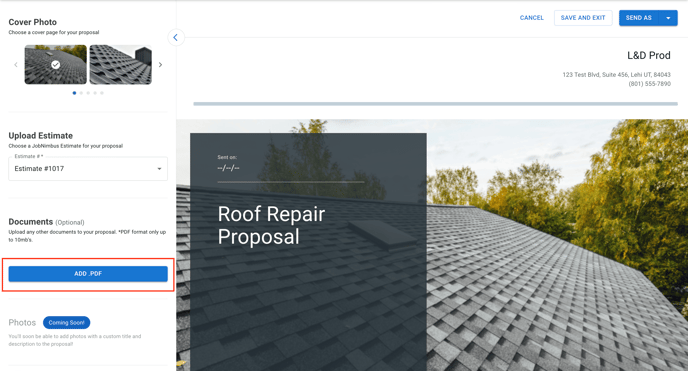This screenshot has width=688, height=371.
Task: Click the Coming Soon badge
Action: [x=67, y=323]
